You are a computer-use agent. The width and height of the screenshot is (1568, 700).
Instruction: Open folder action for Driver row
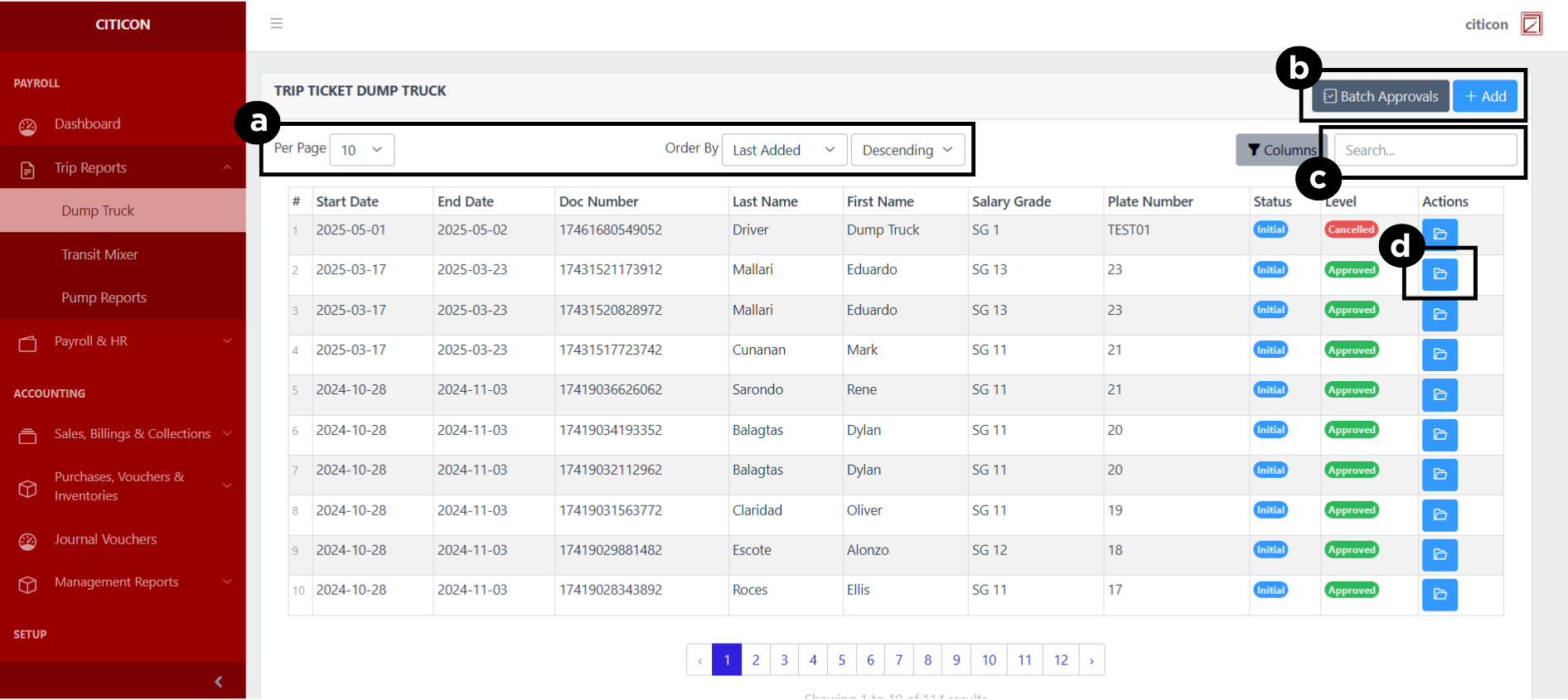click(1440, 234)
